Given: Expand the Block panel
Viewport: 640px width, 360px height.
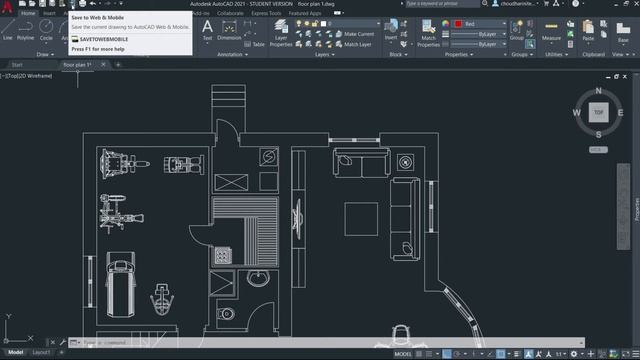Looking at the screenshot, I should [x=398, y=54].
